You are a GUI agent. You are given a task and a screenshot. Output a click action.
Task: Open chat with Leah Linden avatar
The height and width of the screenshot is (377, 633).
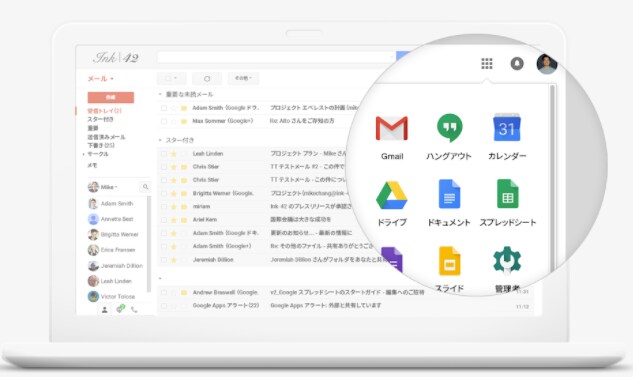[93, 281]
